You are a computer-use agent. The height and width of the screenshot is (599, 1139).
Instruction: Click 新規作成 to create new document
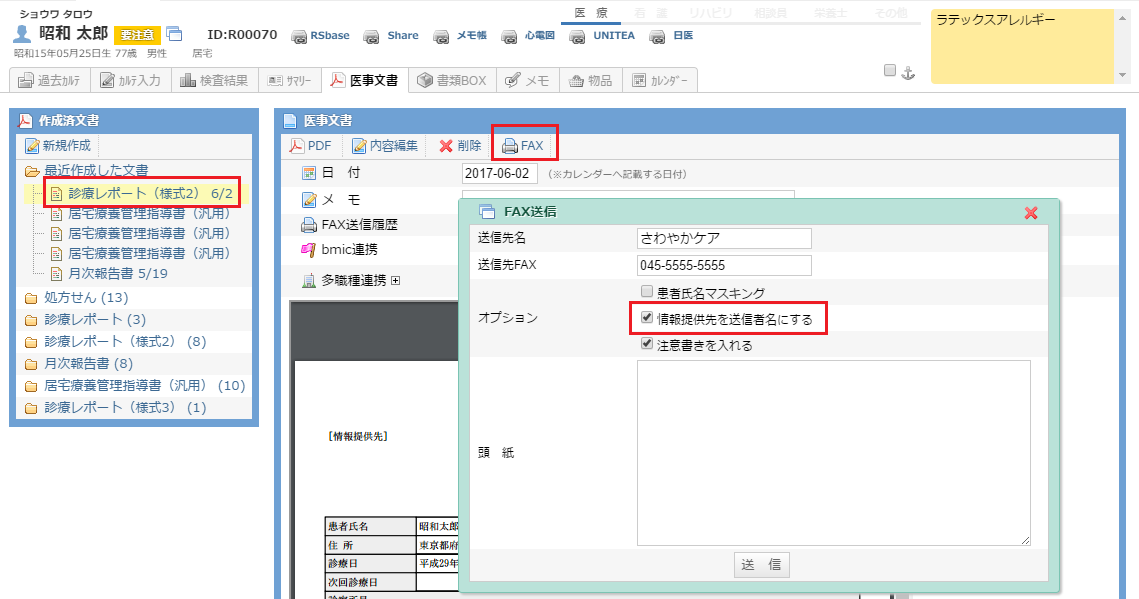(58, 146)
